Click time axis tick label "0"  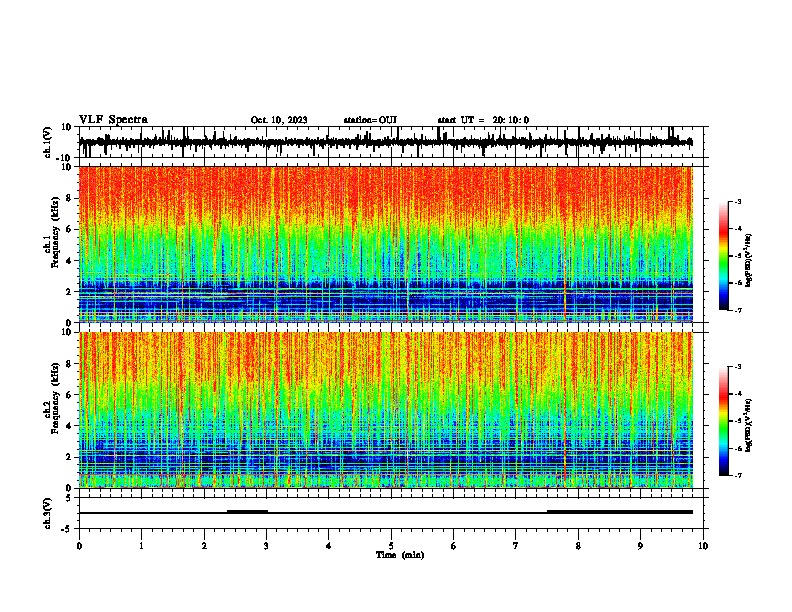click(79, 546)
